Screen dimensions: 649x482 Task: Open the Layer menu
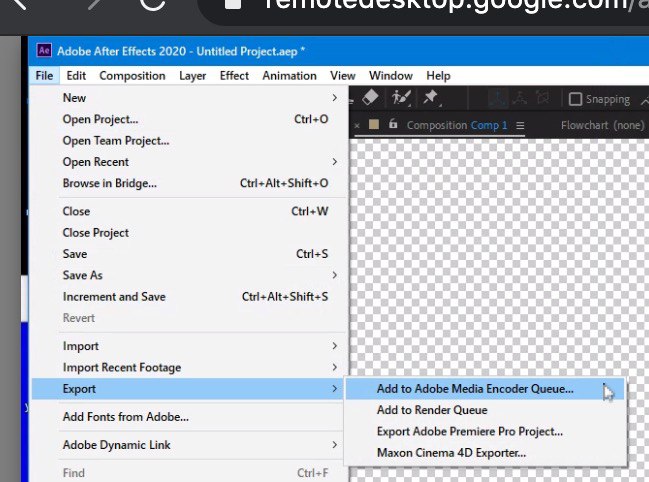pos(192,76)
